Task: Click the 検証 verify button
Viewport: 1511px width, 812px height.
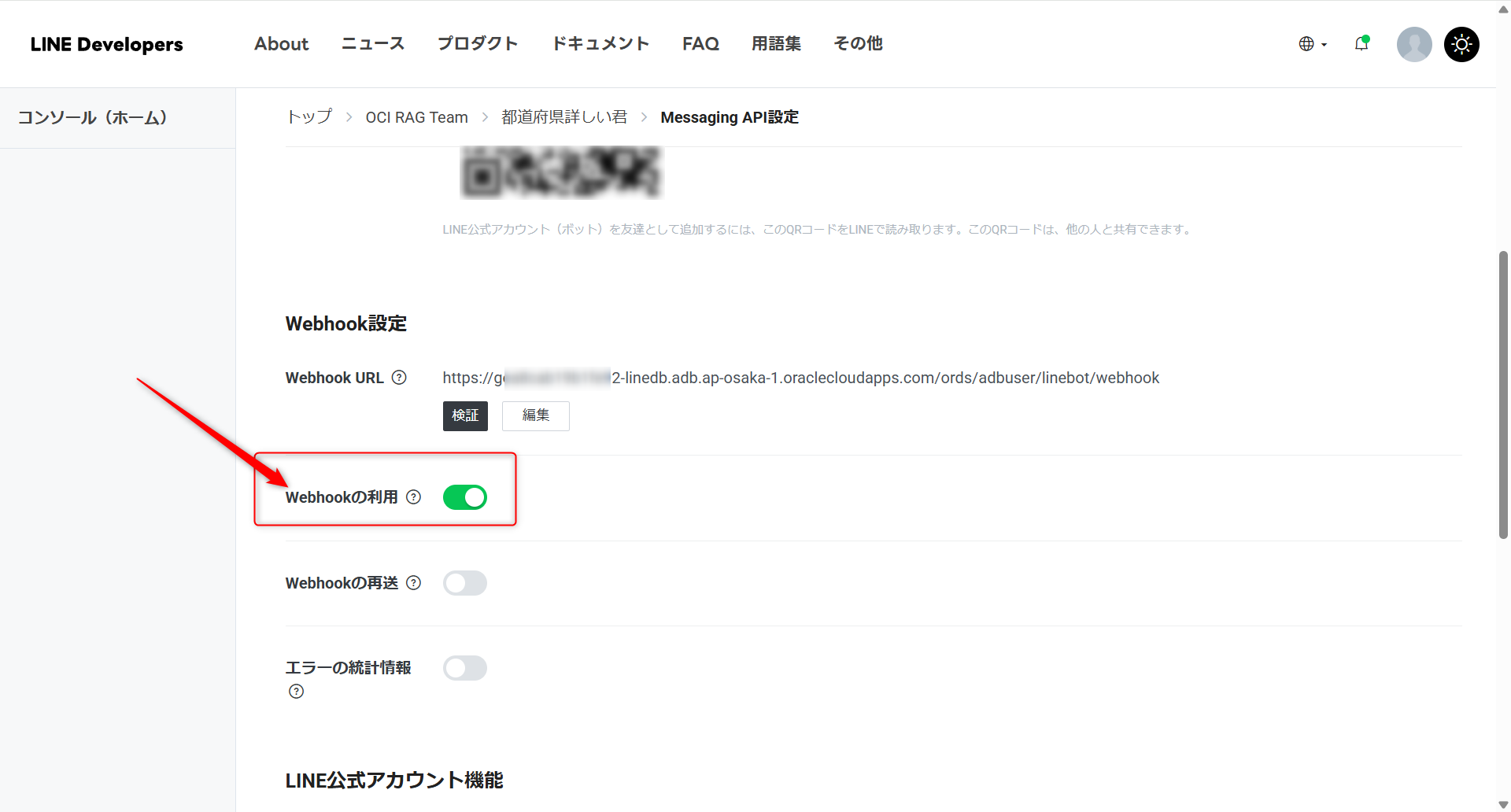Action: coord(465,416)
